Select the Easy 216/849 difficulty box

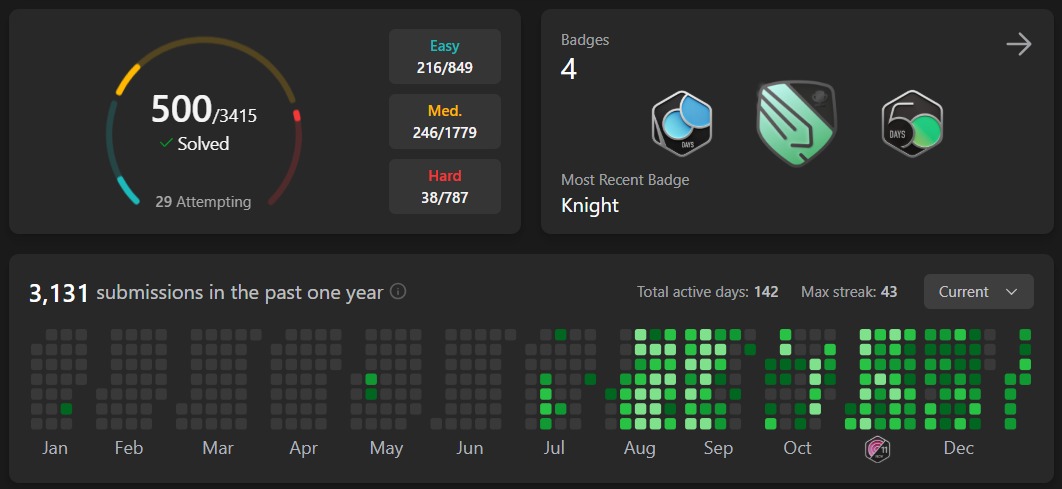[444, 57]
